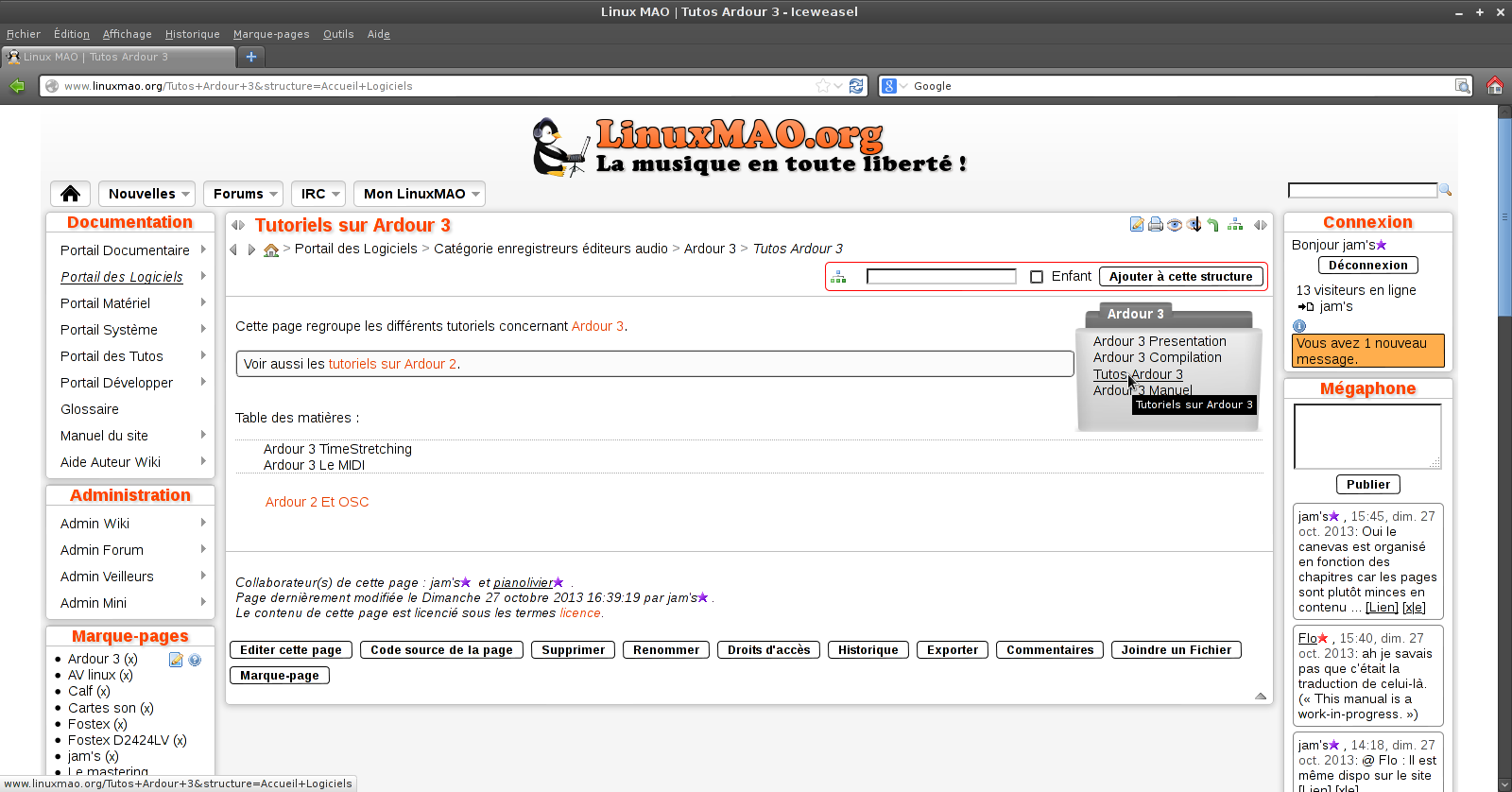Open the Marque-pages menu in menu bar

(x=271, y=34)
